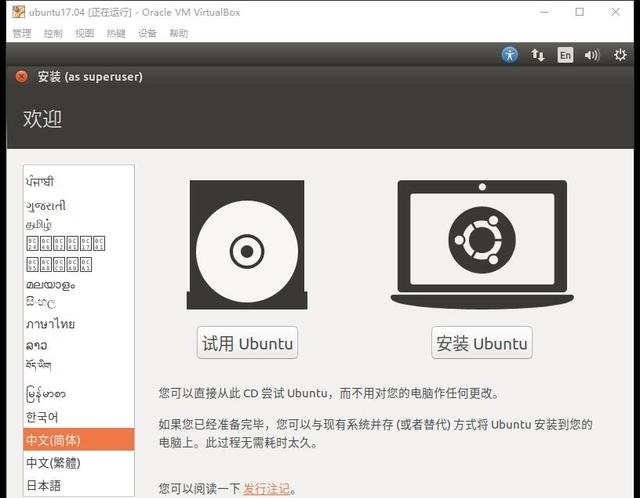Open the network arrows indicator
640x498 pixels.
538,55
